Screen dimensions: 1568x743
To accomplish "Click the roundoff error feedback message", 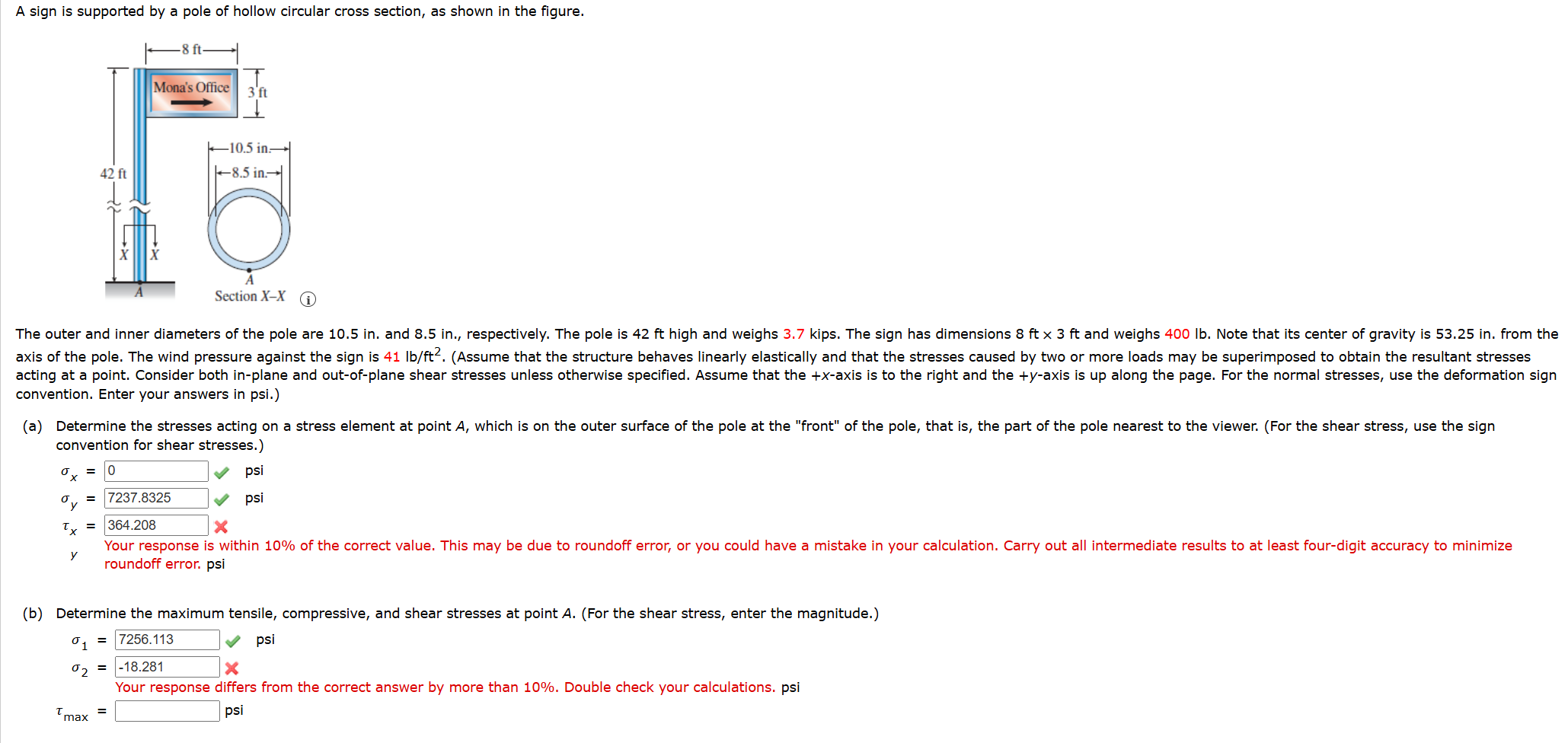I will tap(808, 554).
